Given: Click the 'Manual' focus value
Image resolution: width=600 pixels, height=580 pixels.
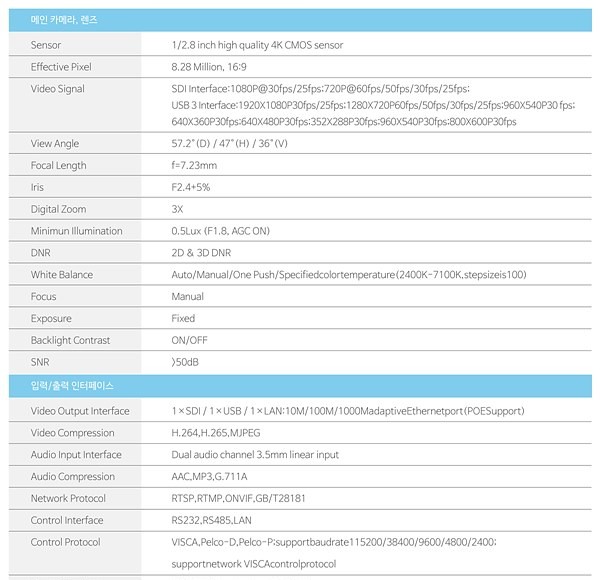Looking at the screenshot, I should 188,297.
